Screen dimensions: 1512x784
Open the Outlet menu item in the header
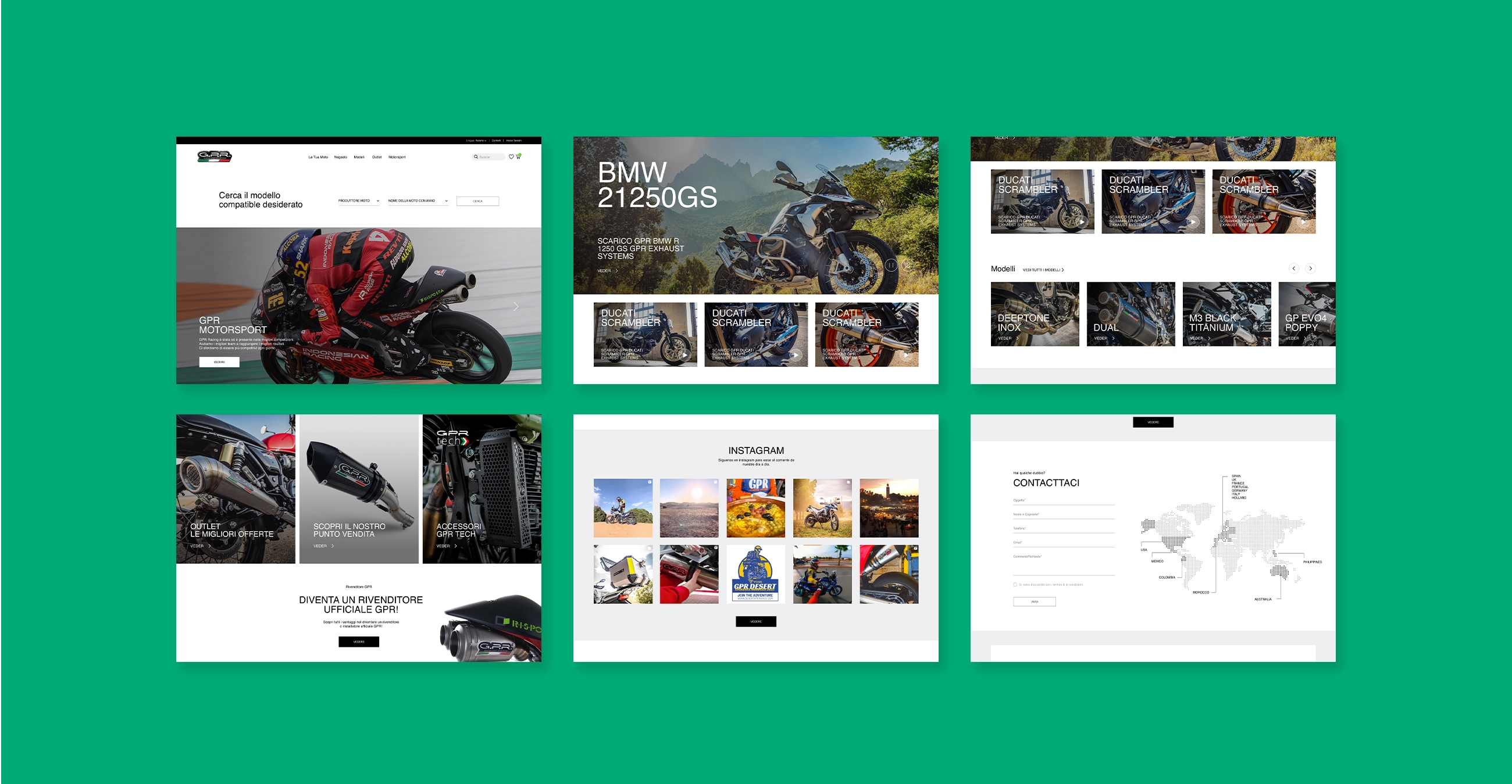(377, 157)
